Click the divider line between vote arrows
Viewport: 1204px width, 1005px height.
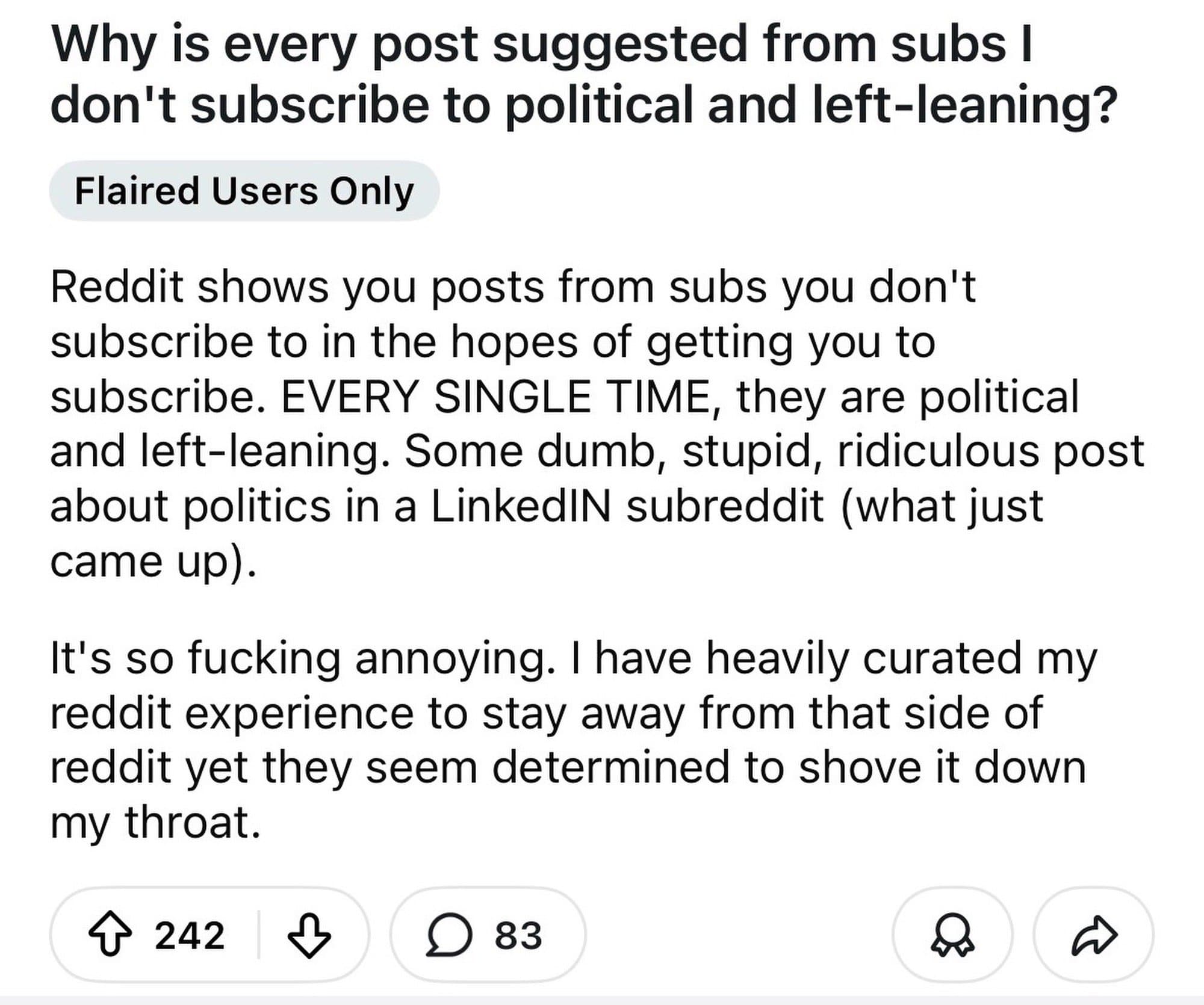[x=259, y=935]
